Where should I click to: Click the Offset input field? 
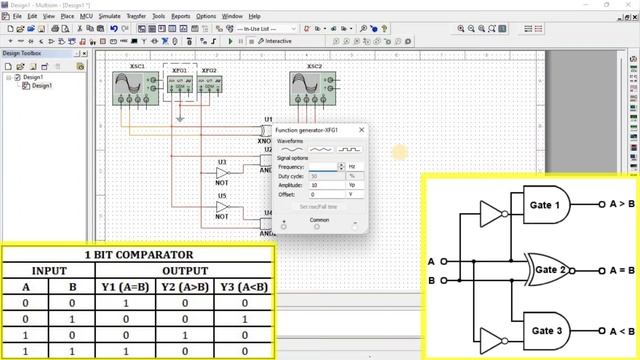pos(327,194)
